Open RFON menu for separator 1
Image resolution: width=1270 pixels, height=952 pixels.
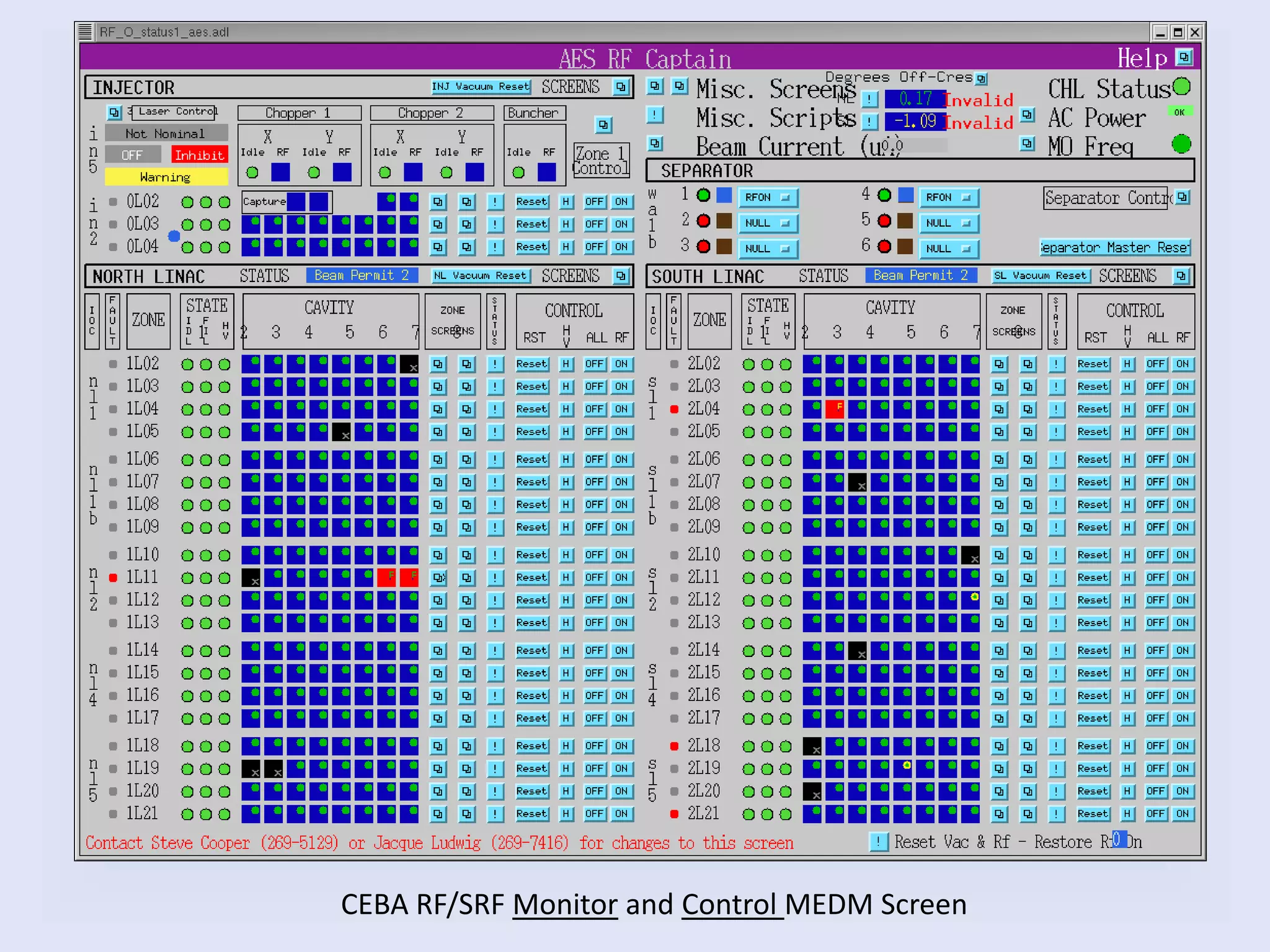(x=768, y=197)
